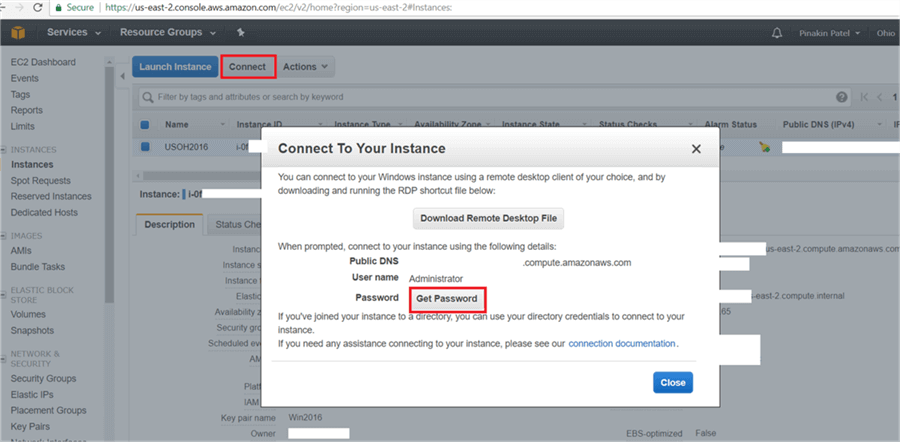Click the Administrator user name text

(436, 278)
